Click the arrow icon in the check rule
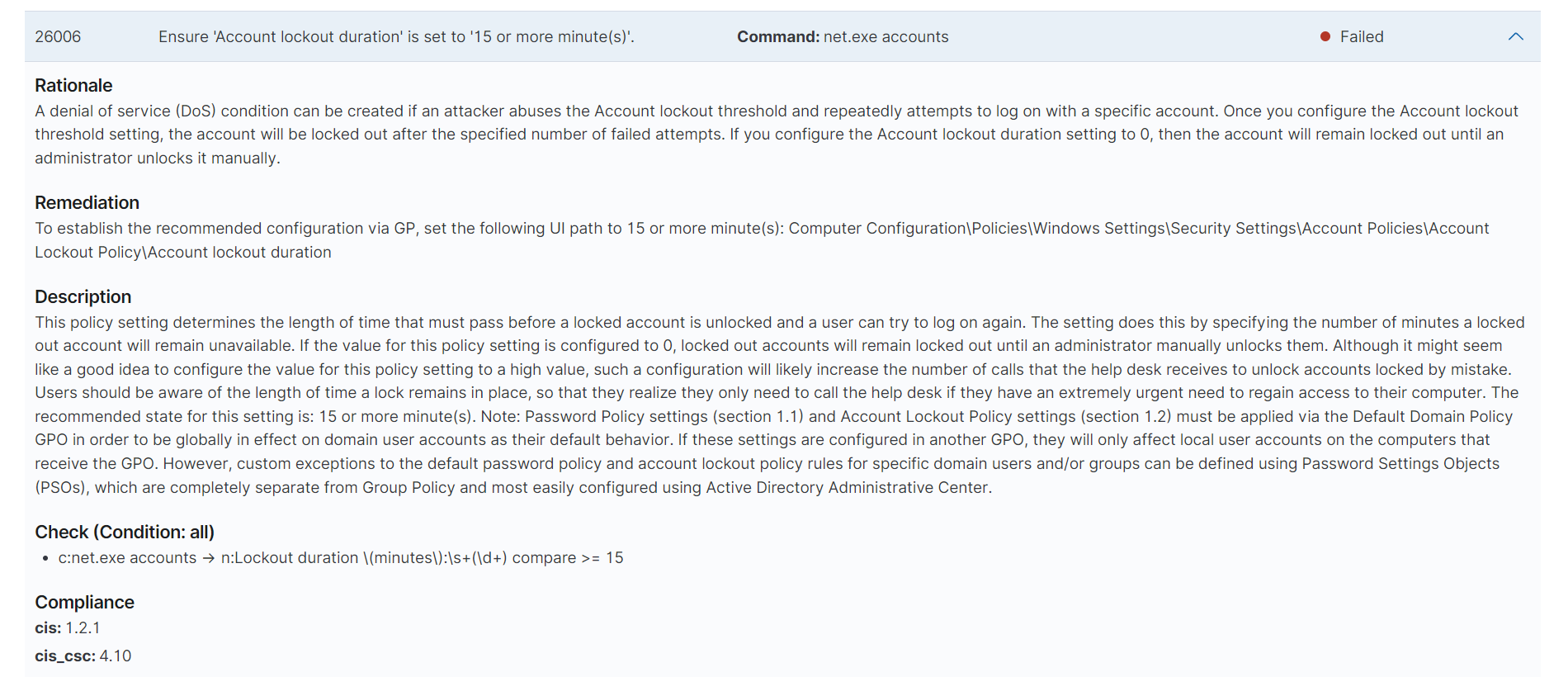 pos(208,558)
